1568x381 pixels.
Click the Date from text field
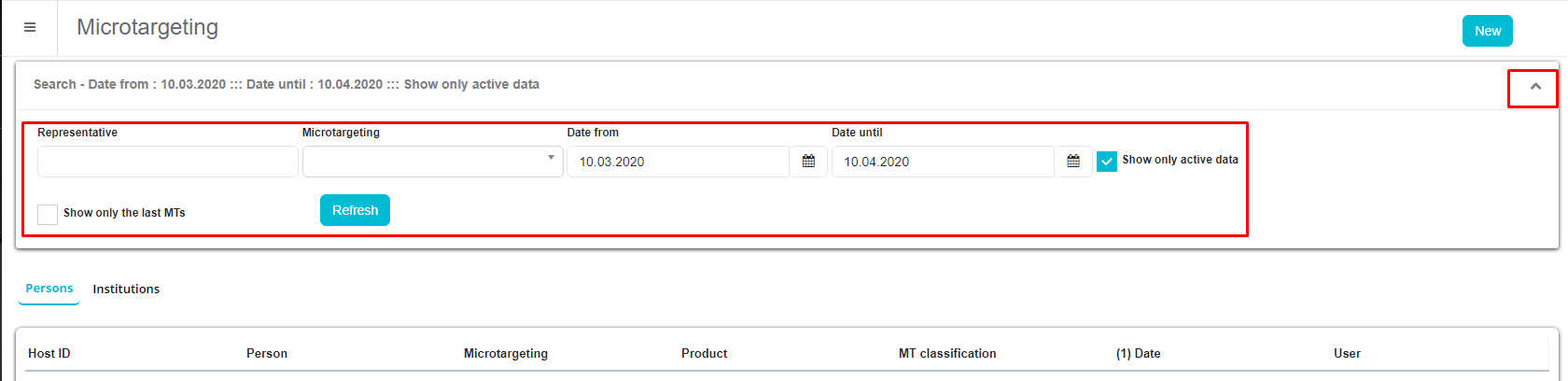coord(679,162)
